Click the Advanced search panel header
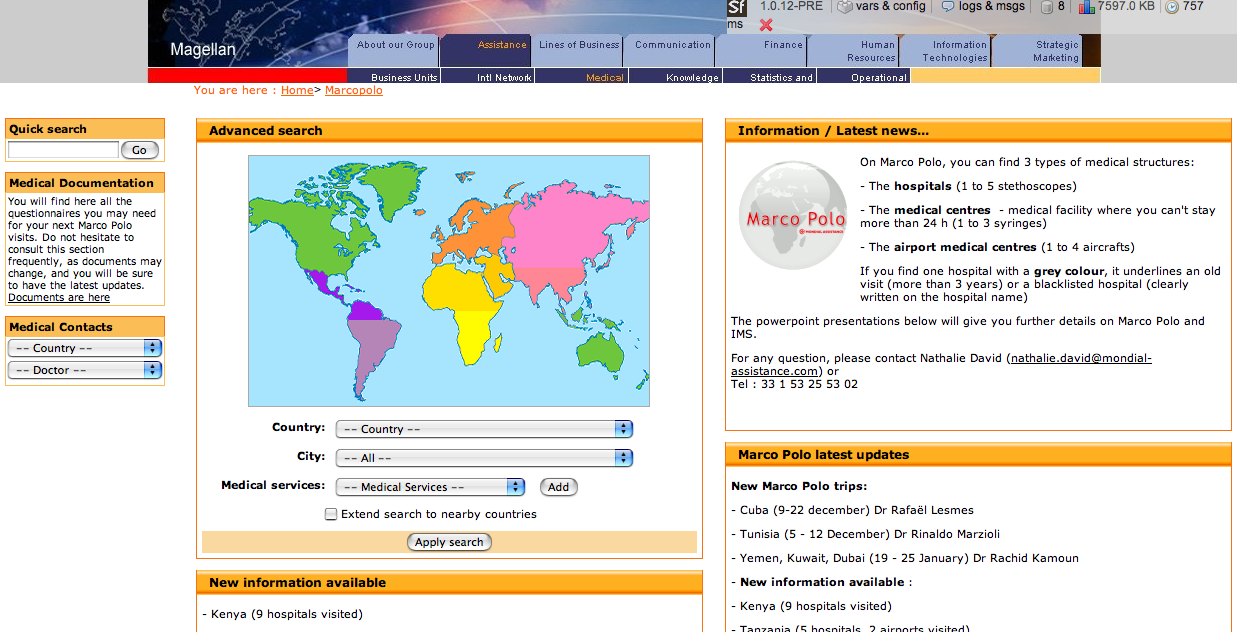The image size is (1237, 632). pos(449,130)
